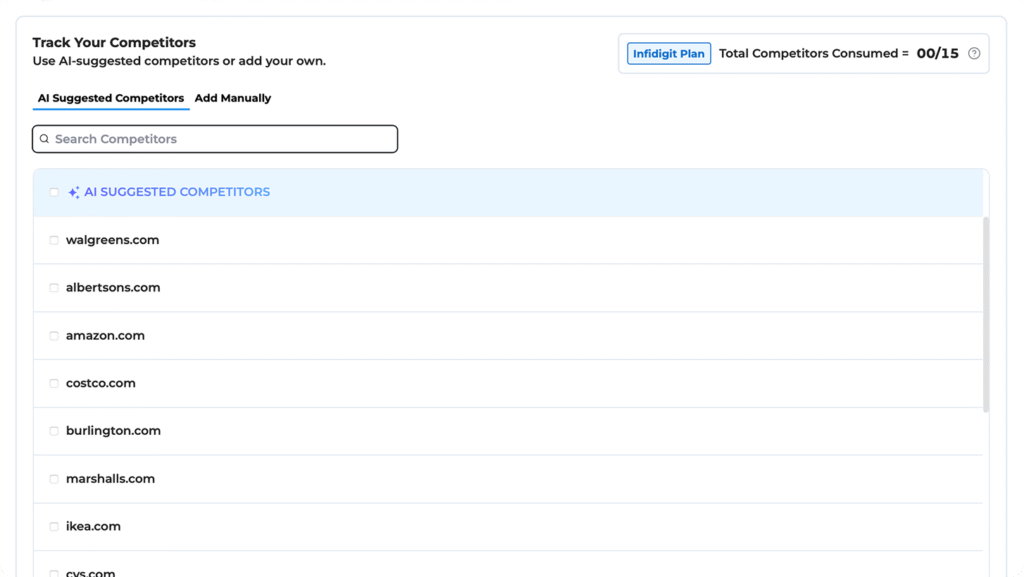Click the help icon beside competitor count
Screen dimensions: 1024x577
[x=974, y=54]
